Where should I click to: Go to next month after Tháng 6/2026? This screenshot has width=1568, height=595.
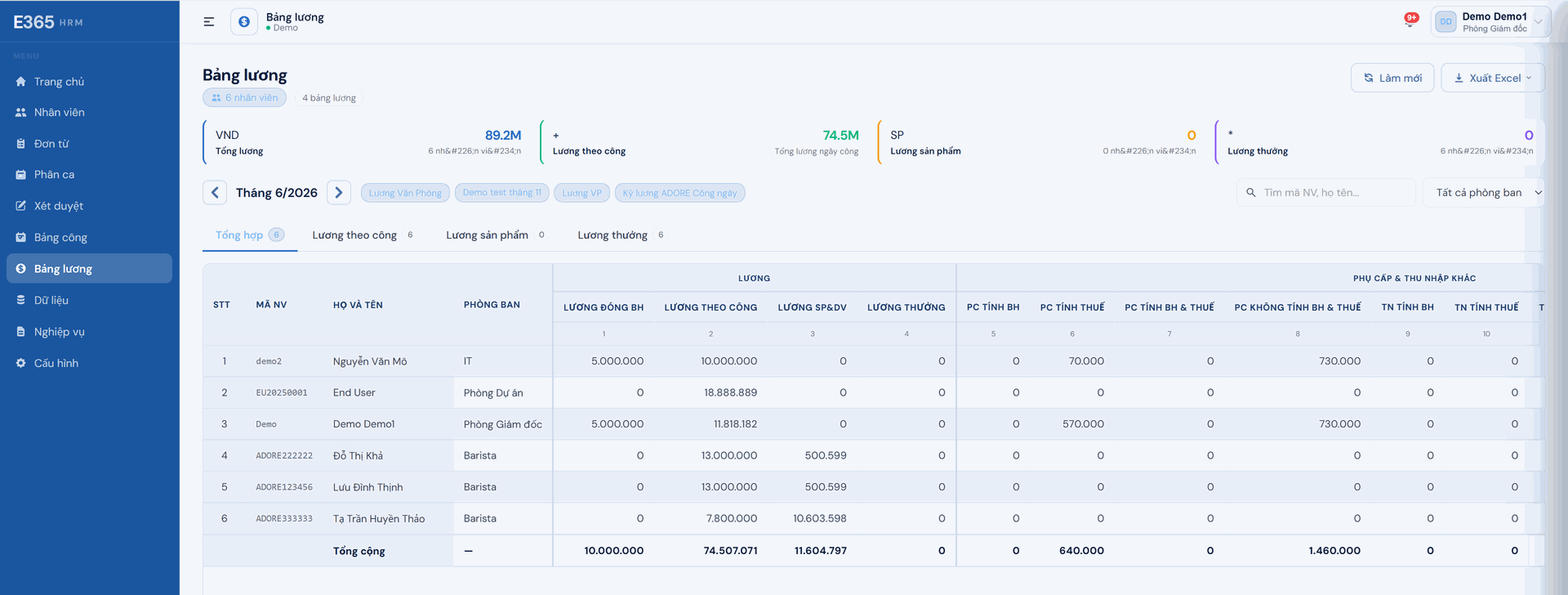click(339, 193)
